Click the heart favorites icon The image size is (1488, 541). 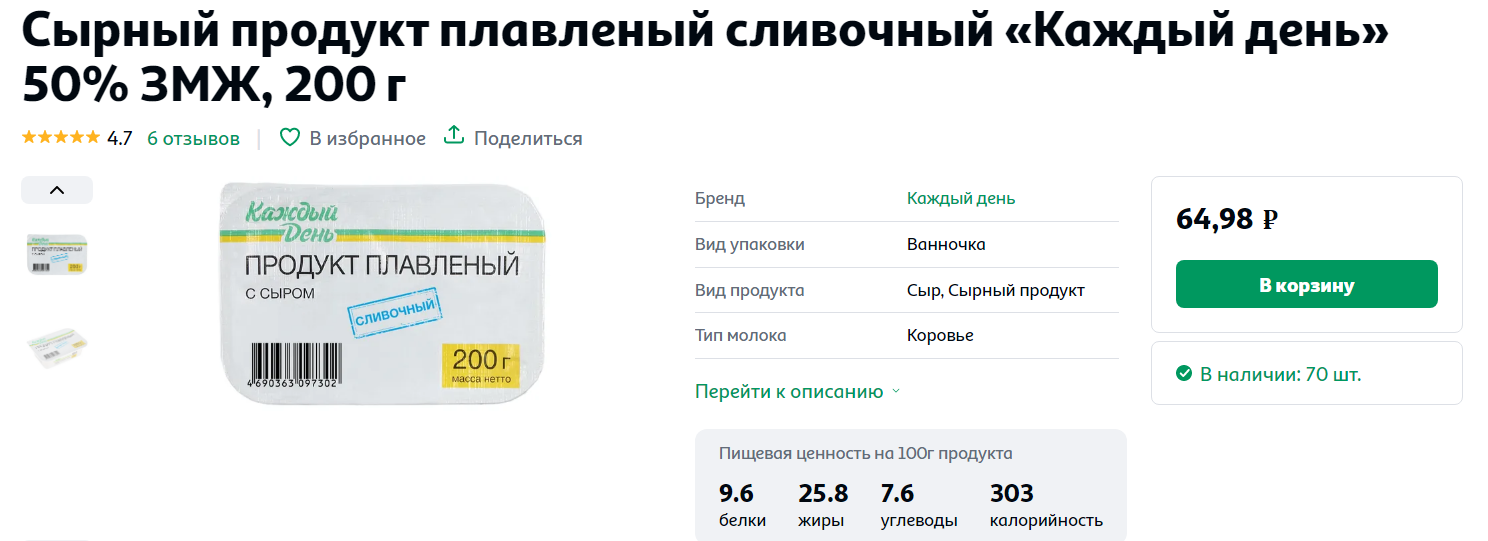(x=289, y=138)
